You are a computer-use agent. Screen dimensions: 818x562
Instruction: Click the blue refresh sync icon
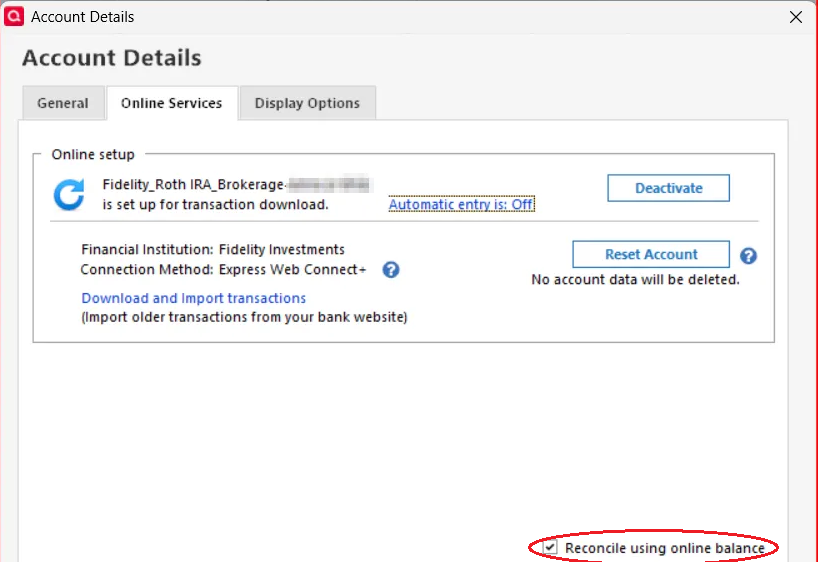coord(69,195)
